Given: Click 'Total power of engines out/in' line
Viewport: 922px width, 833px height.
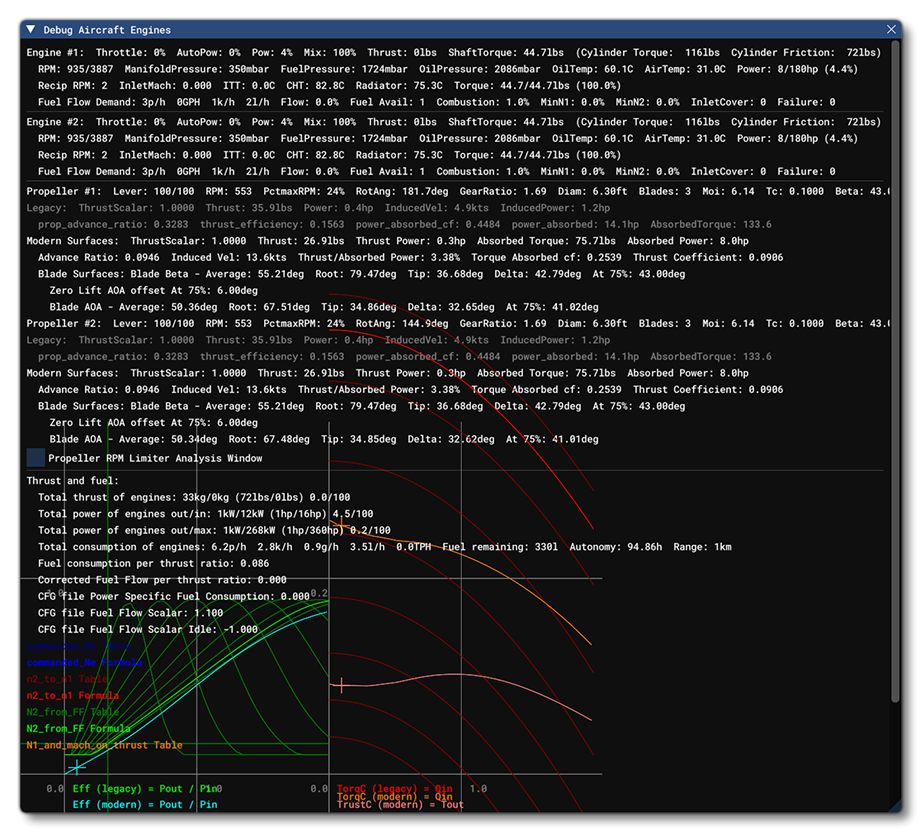Looking at the screenshot, I should (206, 513).
